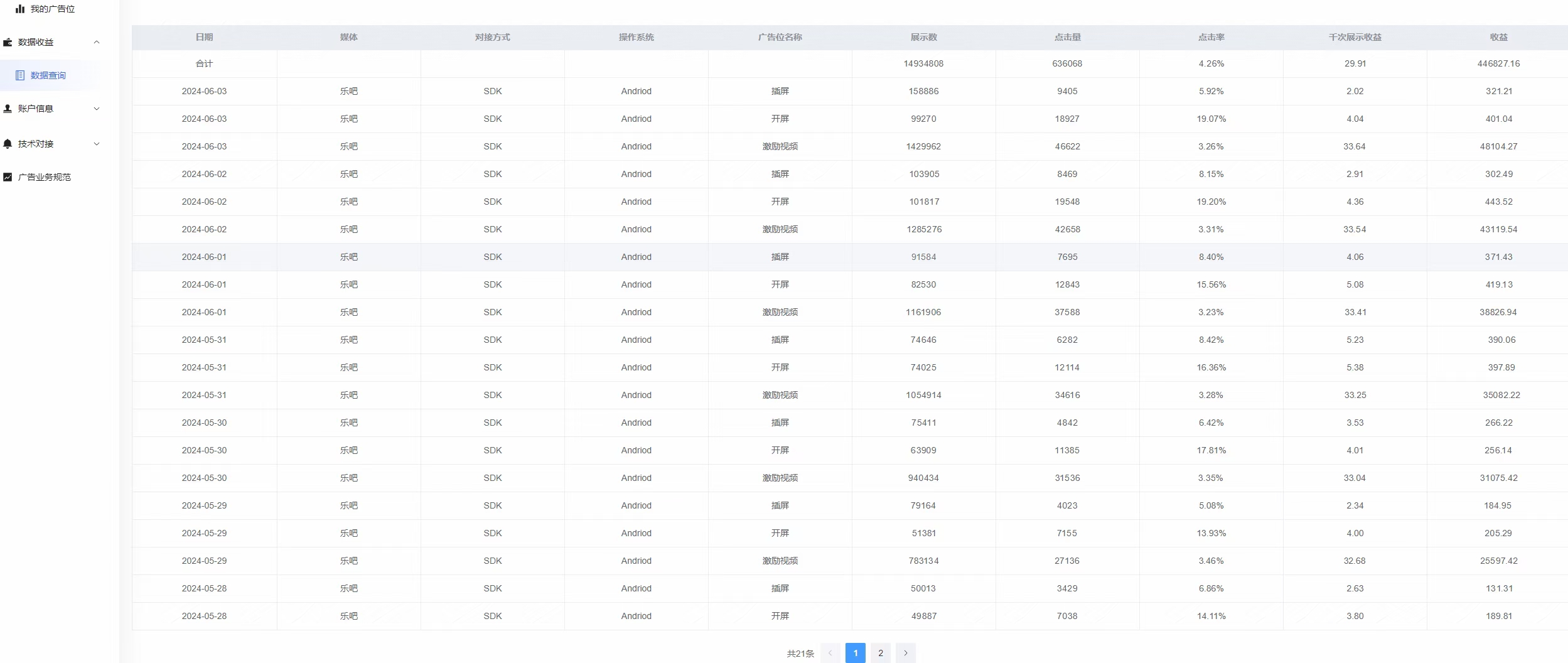Click the 千次展示收益 column header

[x=1355, y=37]
